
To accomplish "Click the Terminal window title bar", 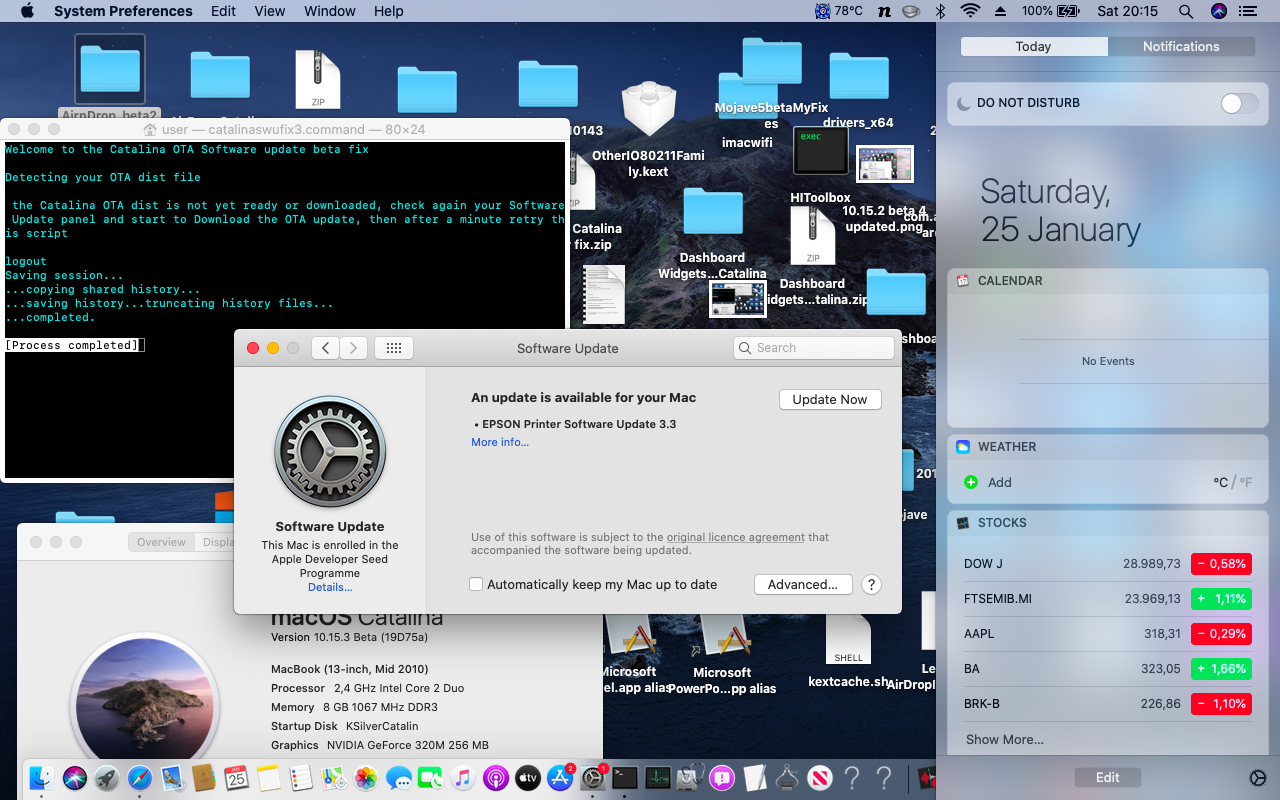I will (285, 129).
